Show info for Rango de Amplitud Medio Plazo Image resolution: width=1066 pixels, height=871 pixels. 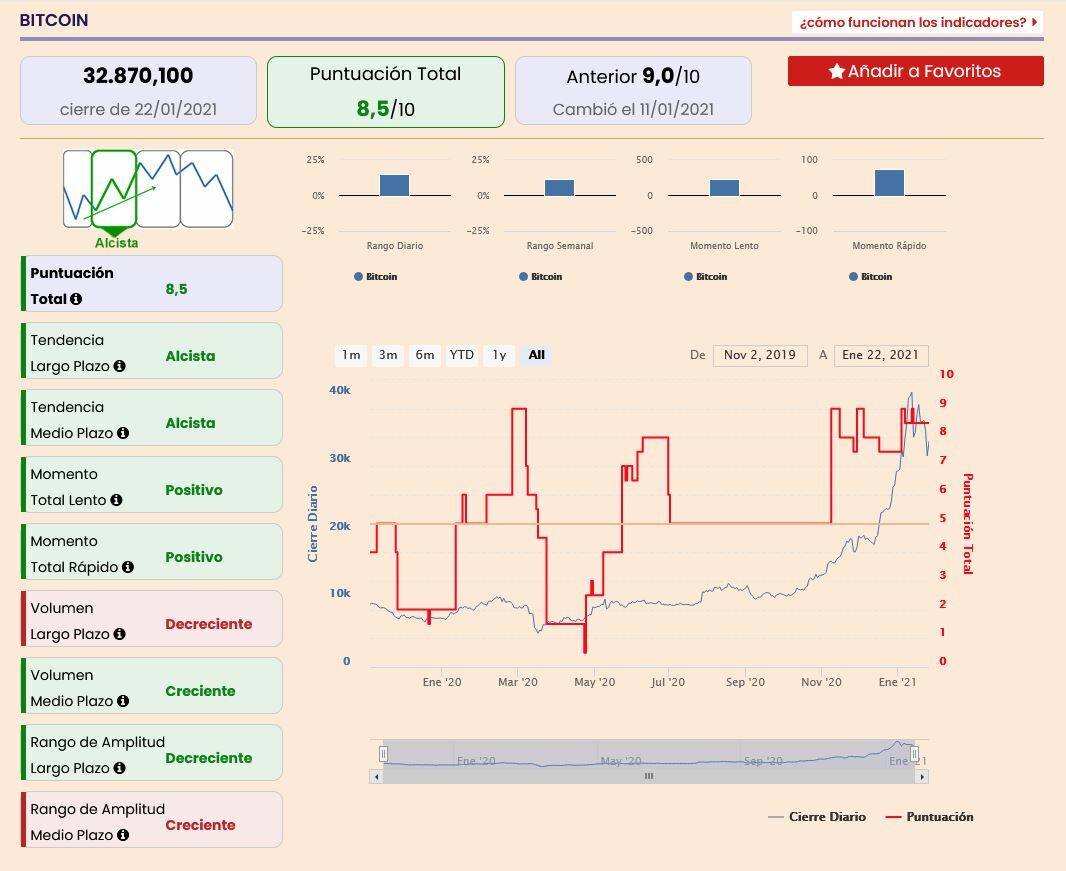pyautogui.click(x=123, y=835)
